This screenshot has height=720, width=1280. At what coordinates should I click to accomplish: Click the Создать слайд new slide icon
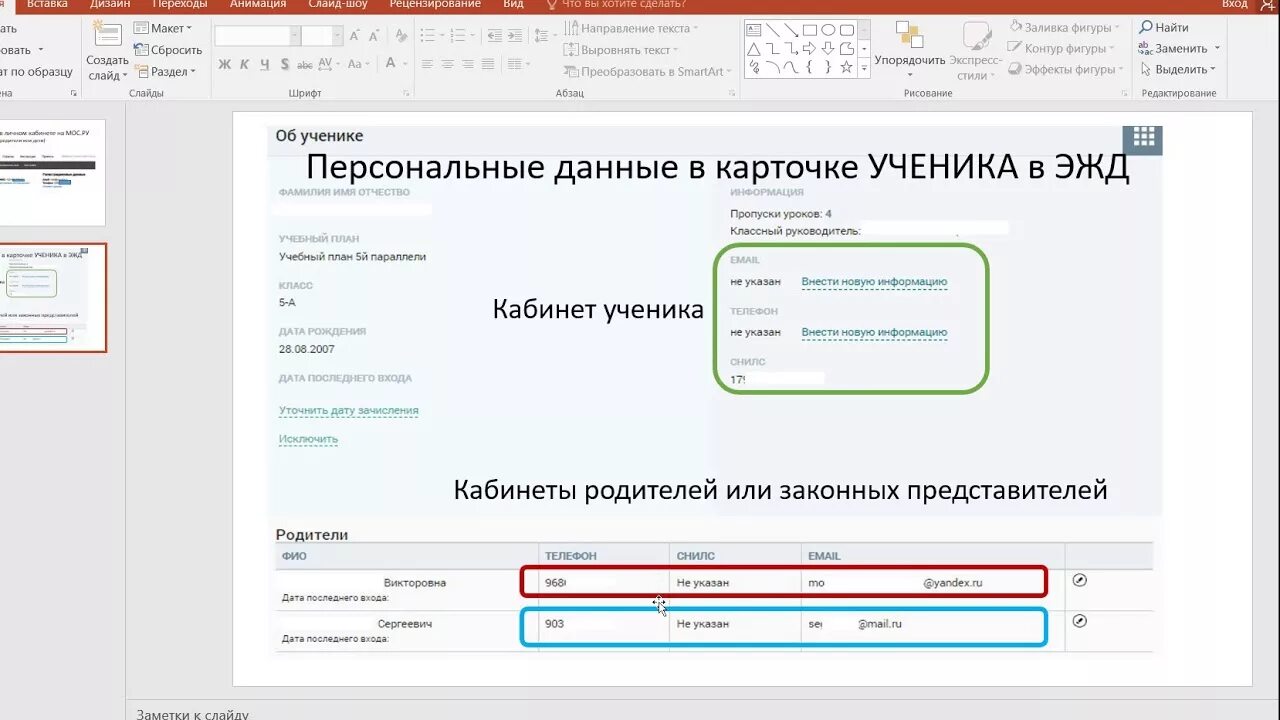click(x=107, y=34)
